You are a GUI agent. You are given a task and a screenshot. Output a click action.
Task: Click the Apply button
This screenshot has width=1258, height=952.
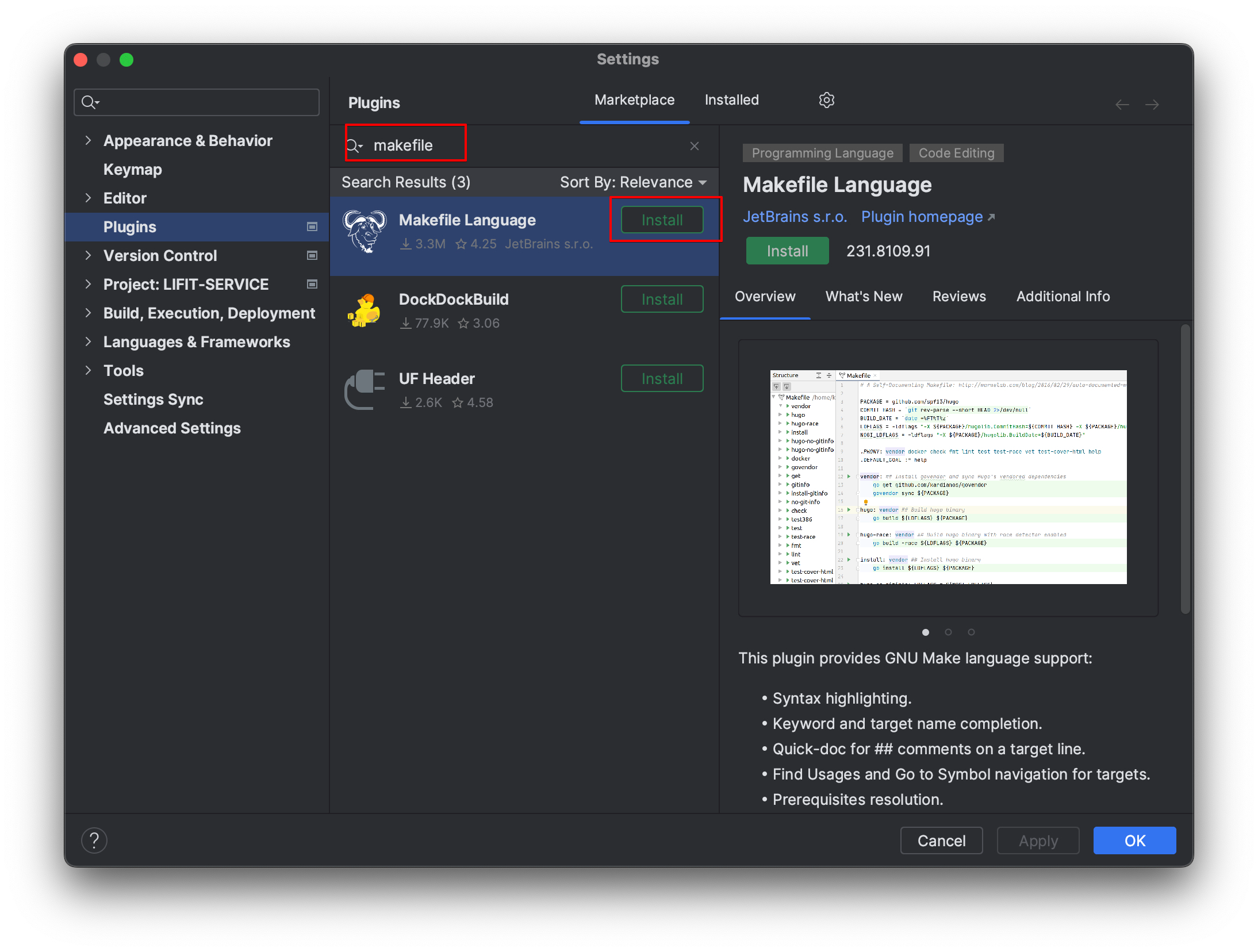1038,840
